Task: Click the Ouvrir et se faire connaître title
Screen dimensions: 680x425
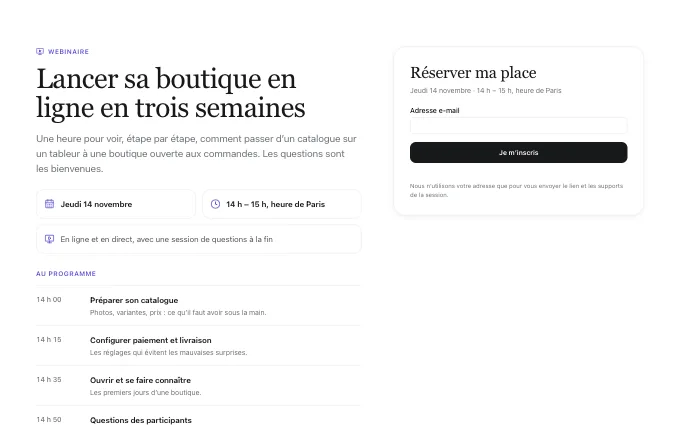Action: [140, 380]
